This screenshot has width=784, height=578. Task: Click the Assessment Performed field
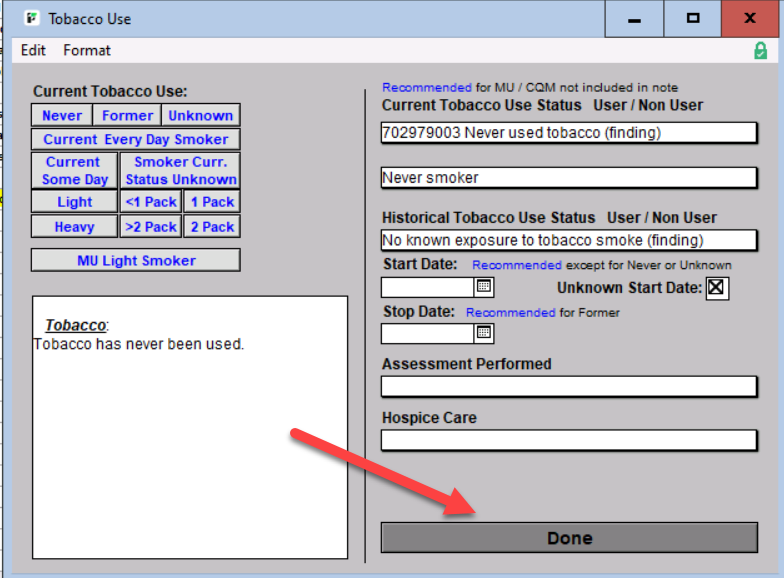pyautogui.click(x=569, y=387)
